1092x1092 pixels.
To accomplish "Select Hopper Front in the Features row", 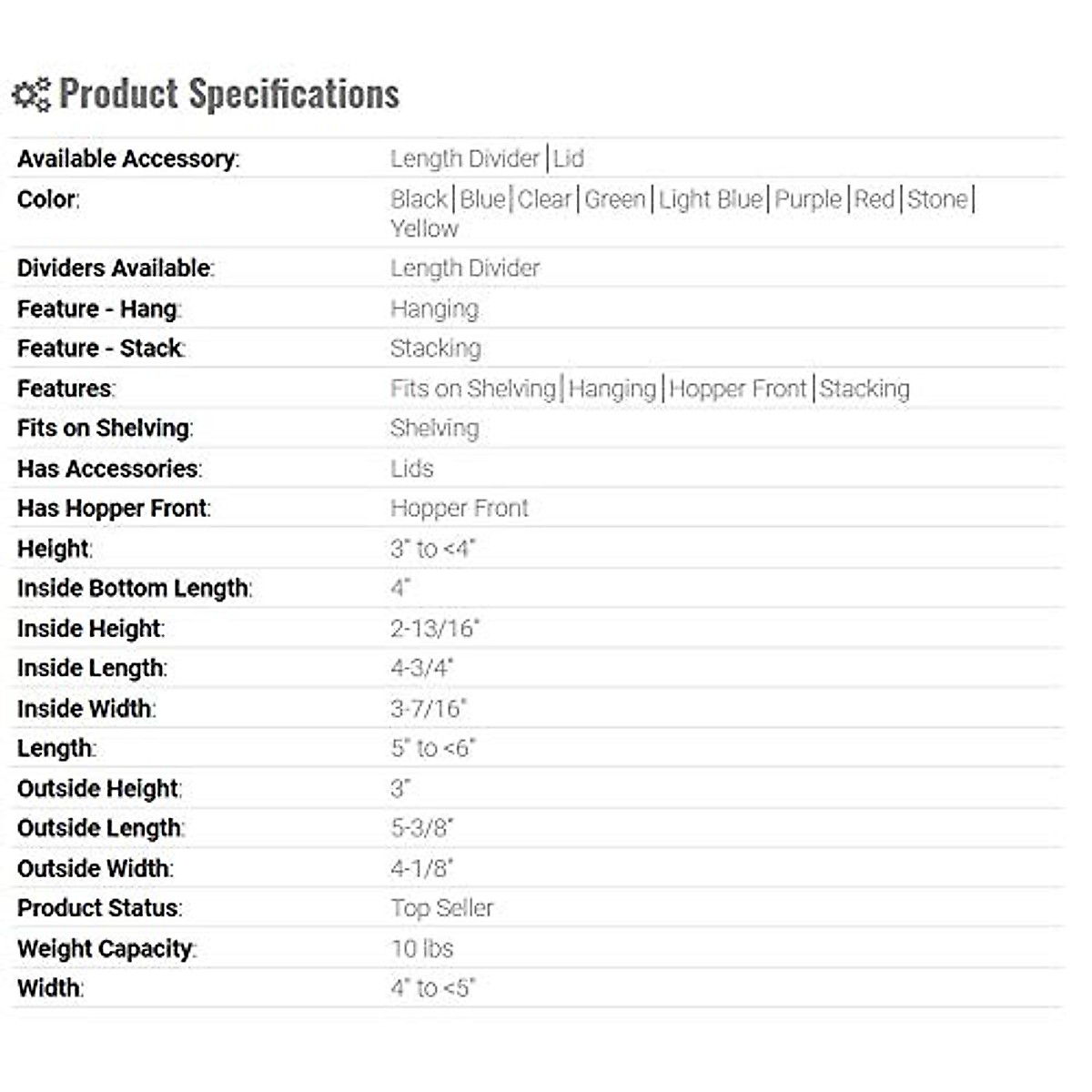I will point(738,389).
